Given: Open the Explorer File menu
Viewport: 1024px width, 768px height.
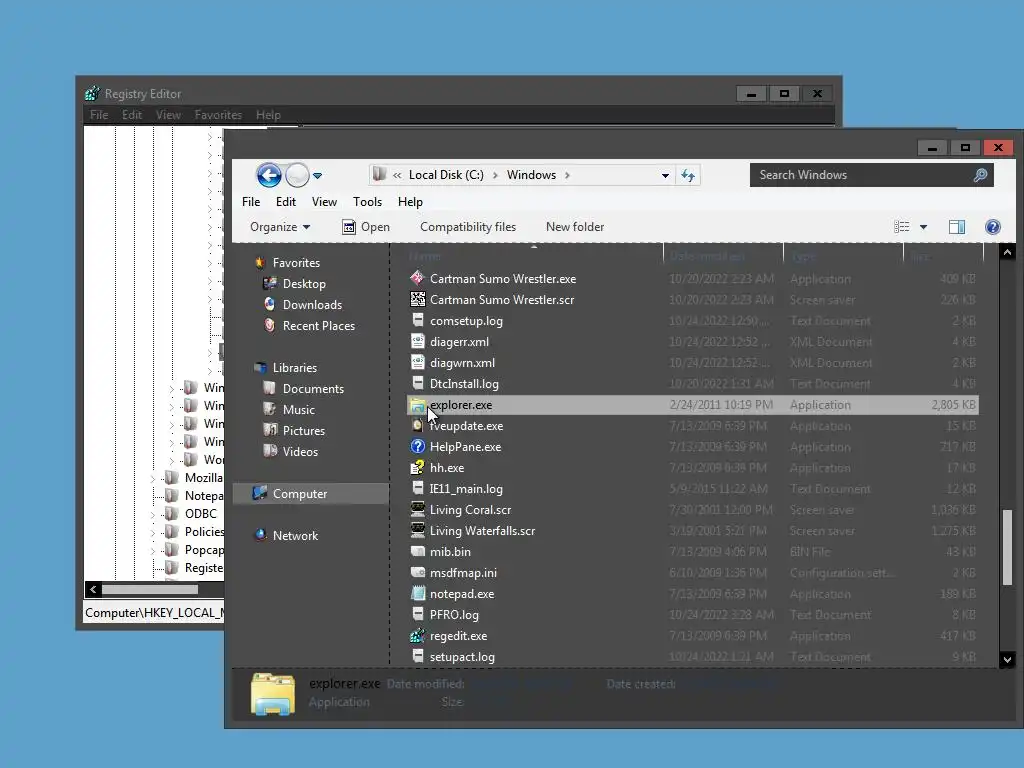Looking at the screenshot, I should [251, 202].
